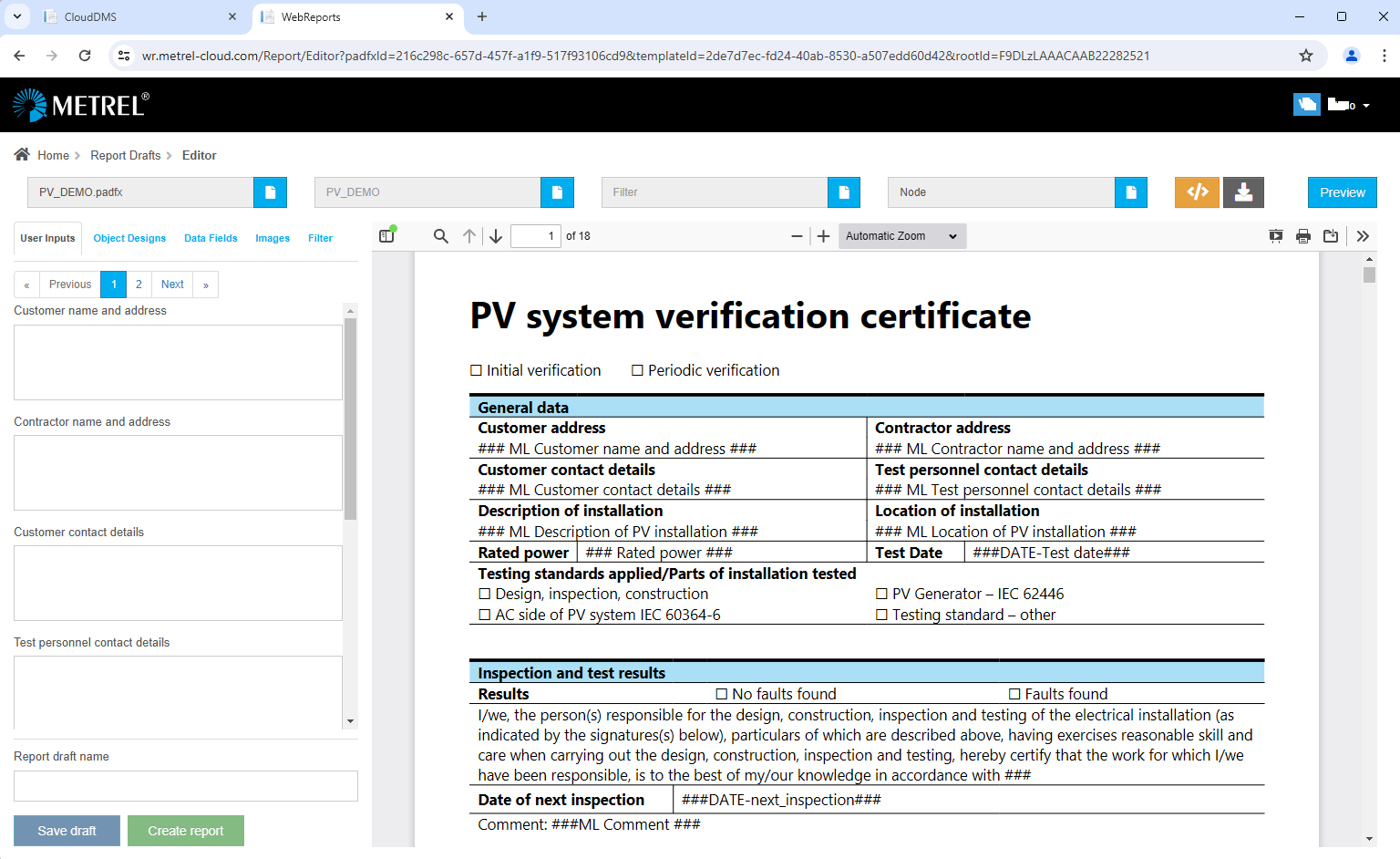
Task: Toggle the PDF viewer sidebar
Action: 386,236
